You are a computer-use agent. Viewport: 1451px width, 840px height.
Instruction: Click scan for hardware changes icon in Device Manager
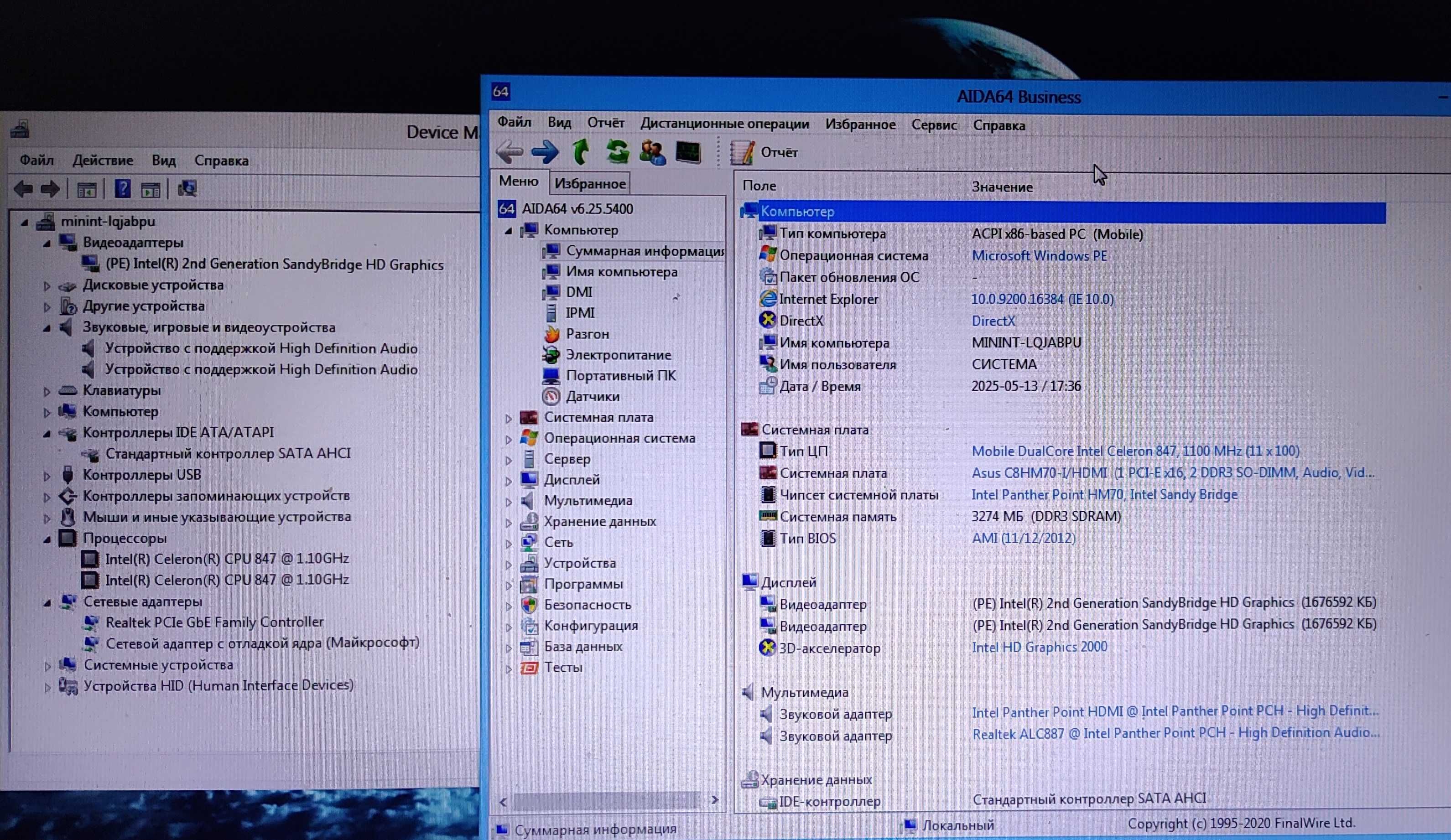tap(187, 189)
